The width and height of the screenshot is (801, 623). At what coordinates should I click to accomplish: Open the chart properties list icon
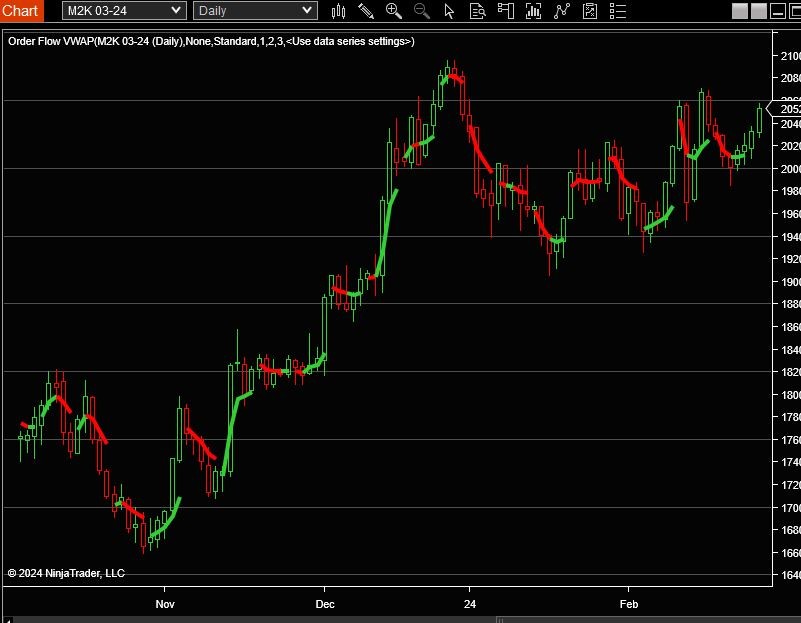coord(618,11)
